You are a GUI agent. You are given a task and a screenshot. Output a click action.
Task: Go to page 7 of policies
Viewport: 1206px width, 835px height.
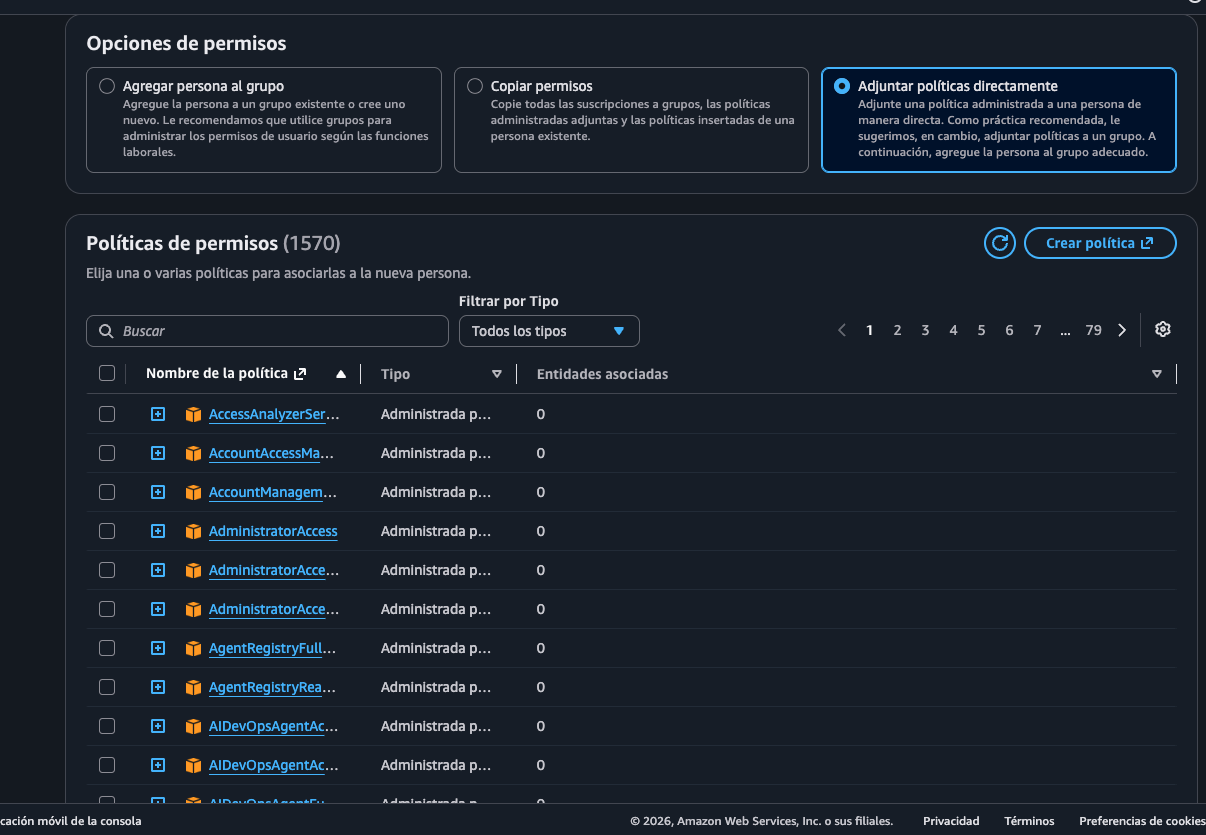click(1038, 330)
